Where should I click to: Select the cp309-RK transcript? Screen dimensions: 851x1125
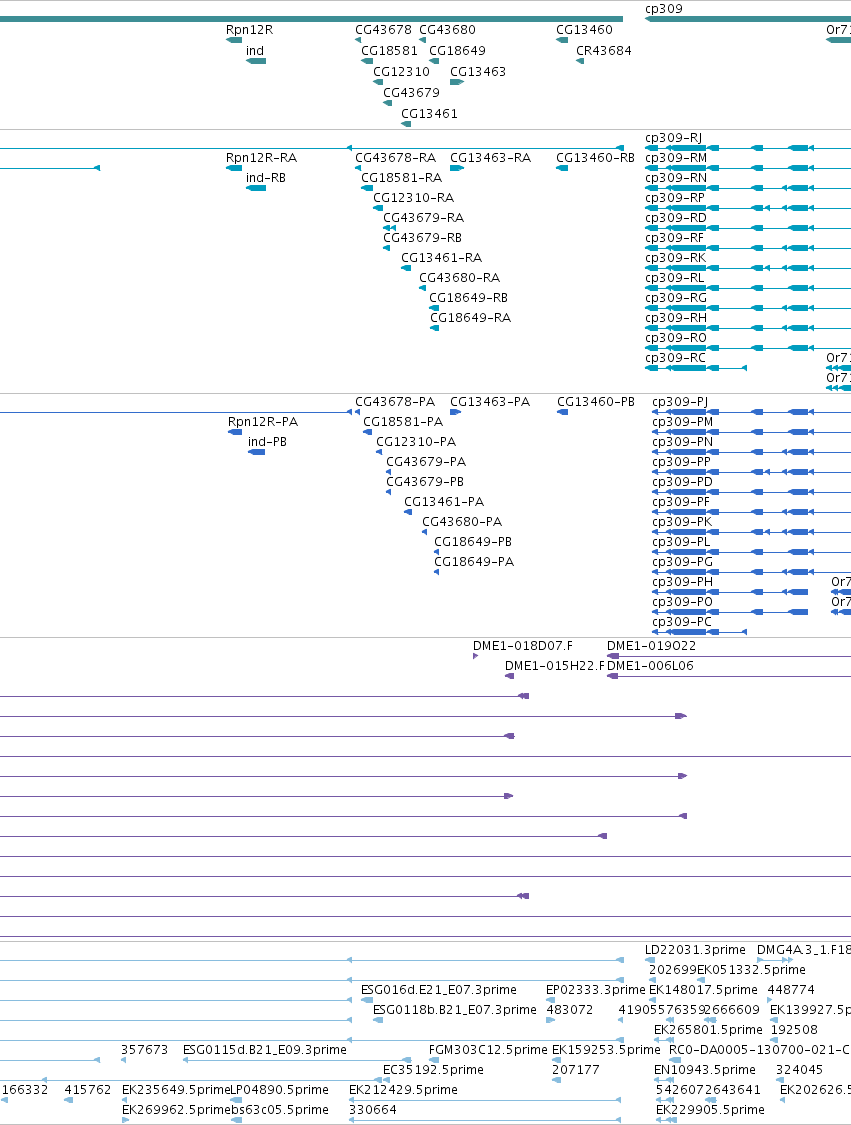[675, 258]
